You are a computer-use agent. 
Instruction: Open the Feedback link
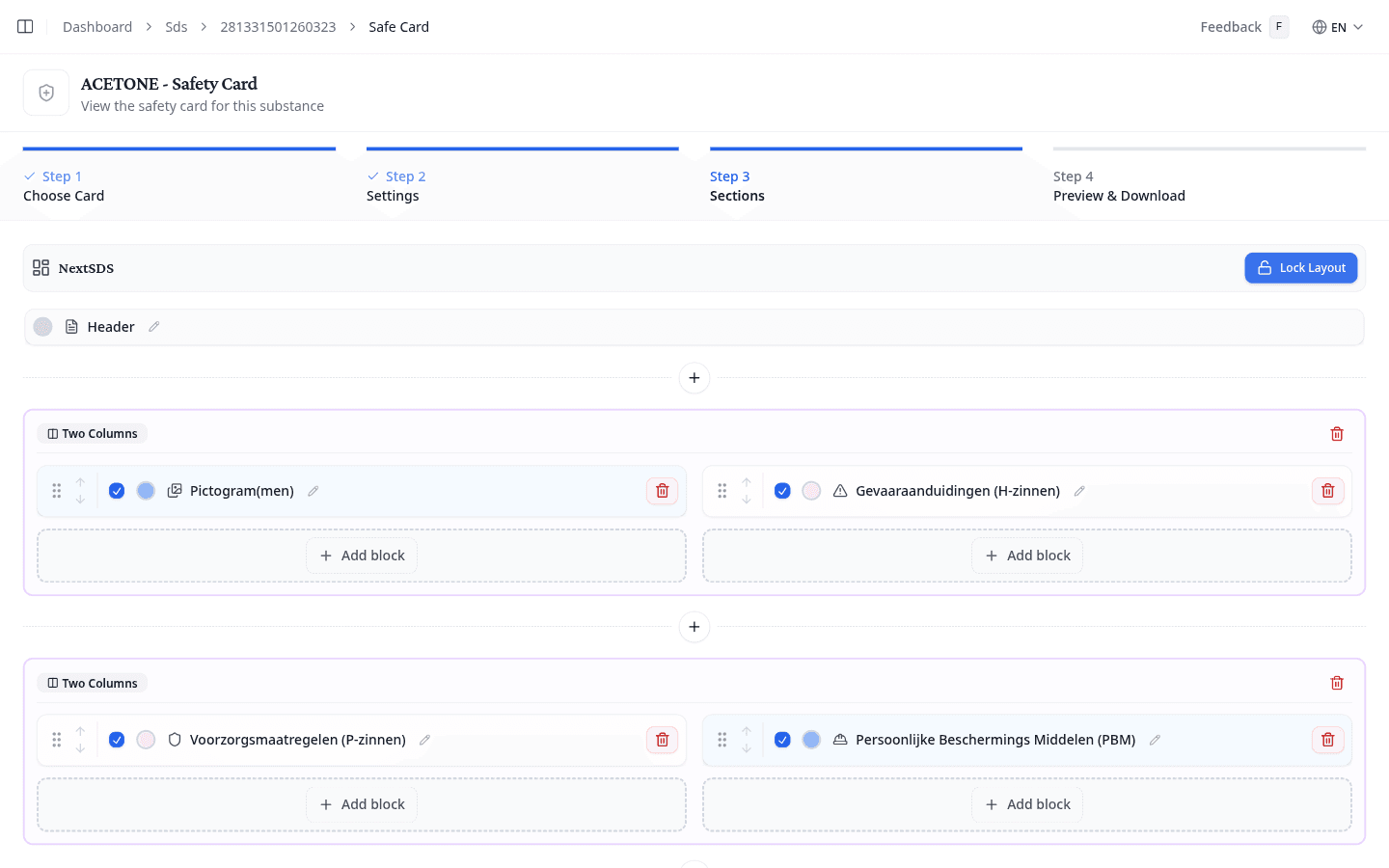pos(1230,27)
